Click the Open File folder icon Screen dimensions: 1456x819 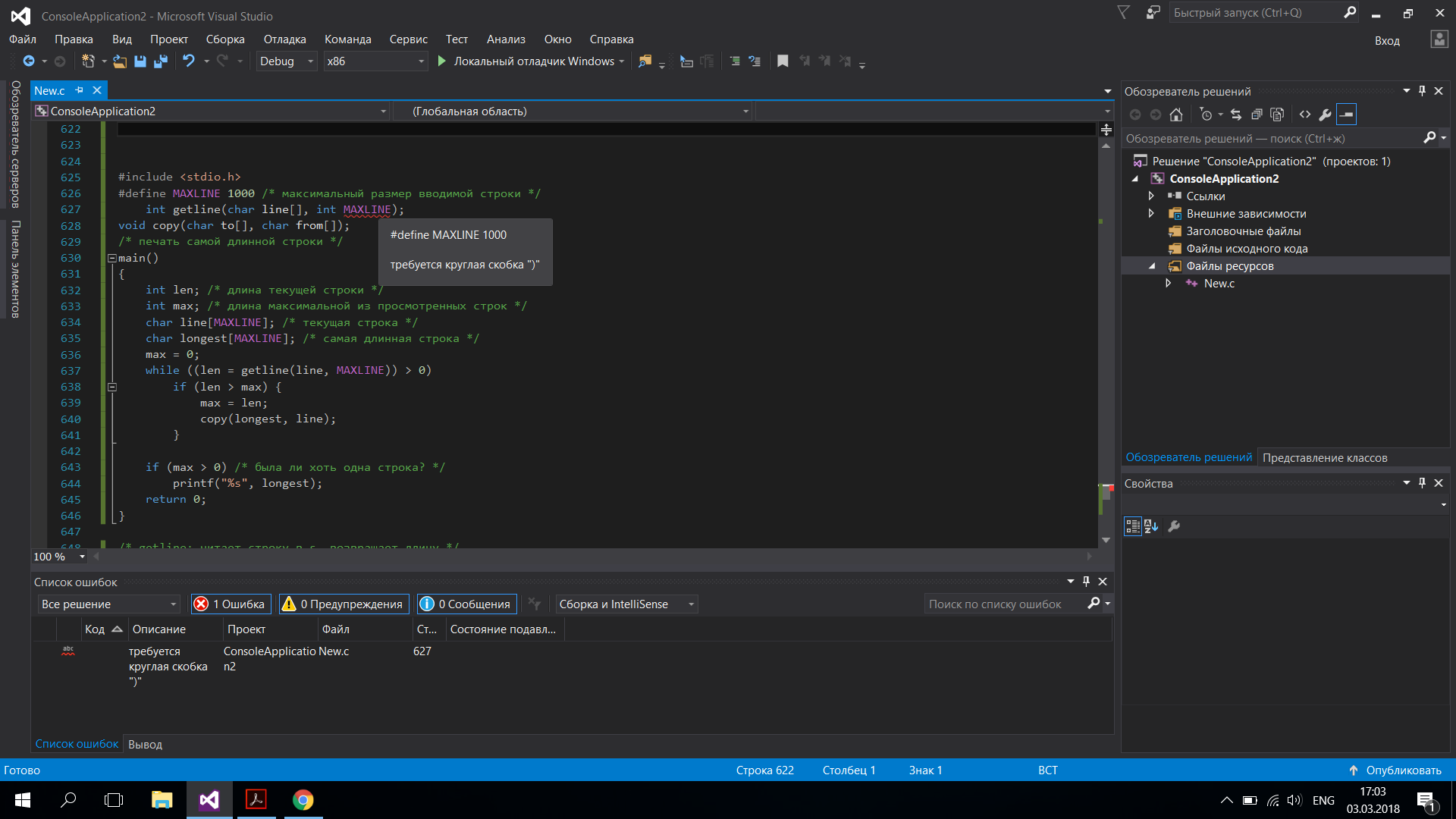[x=120, y=61]
